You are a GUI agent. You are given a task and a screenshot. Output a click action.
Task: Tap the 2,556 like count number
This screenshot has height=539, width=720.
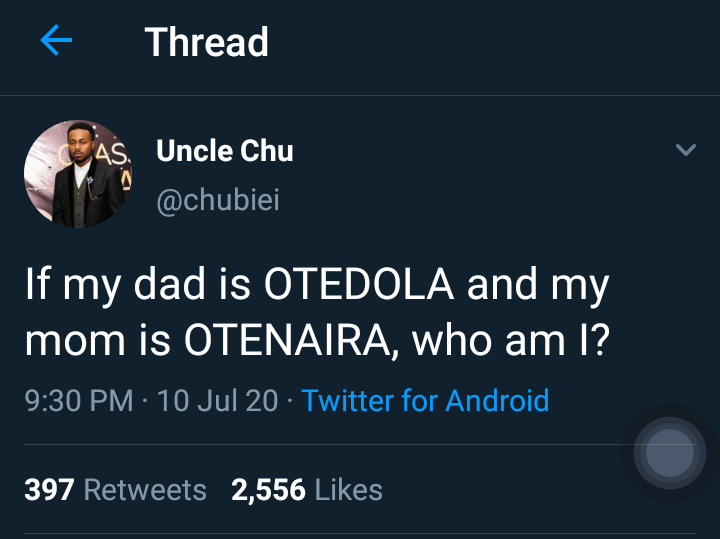click(x=269, y=490)
